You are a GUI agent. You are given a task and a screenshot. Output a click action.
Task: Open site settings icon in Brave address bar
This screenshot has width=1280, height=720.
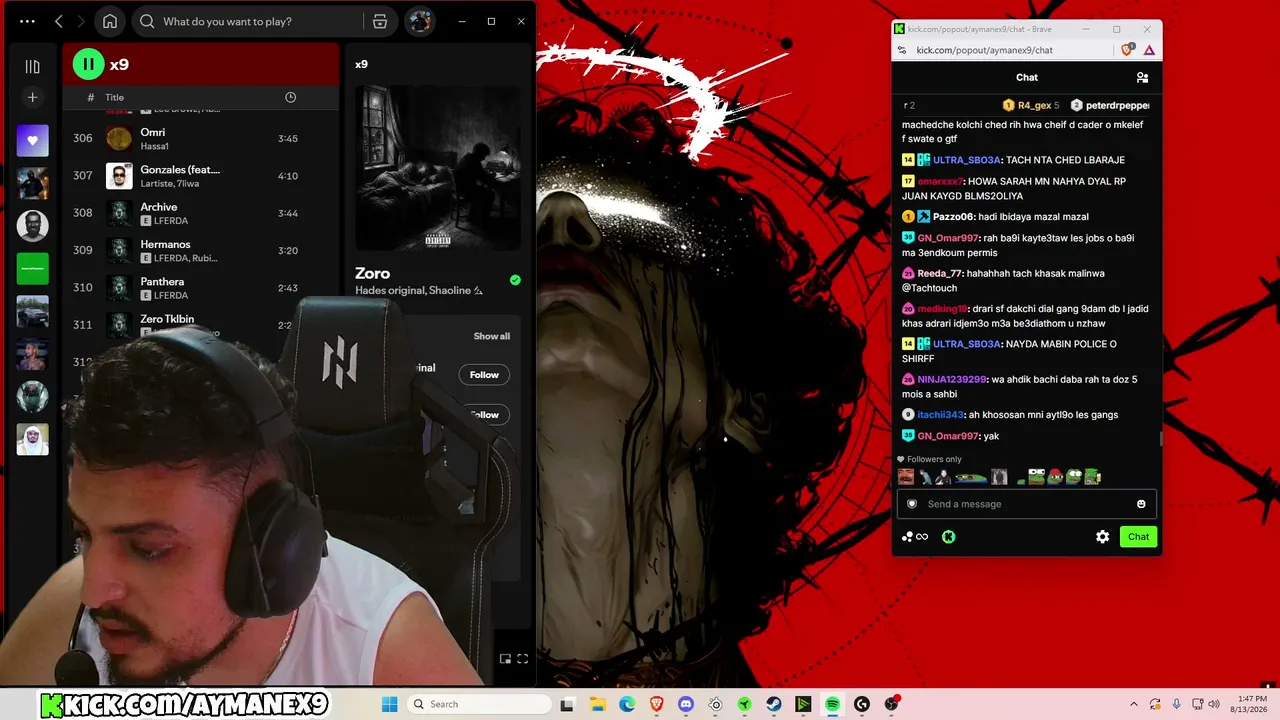pyautogui.click(x=902, y=50)
